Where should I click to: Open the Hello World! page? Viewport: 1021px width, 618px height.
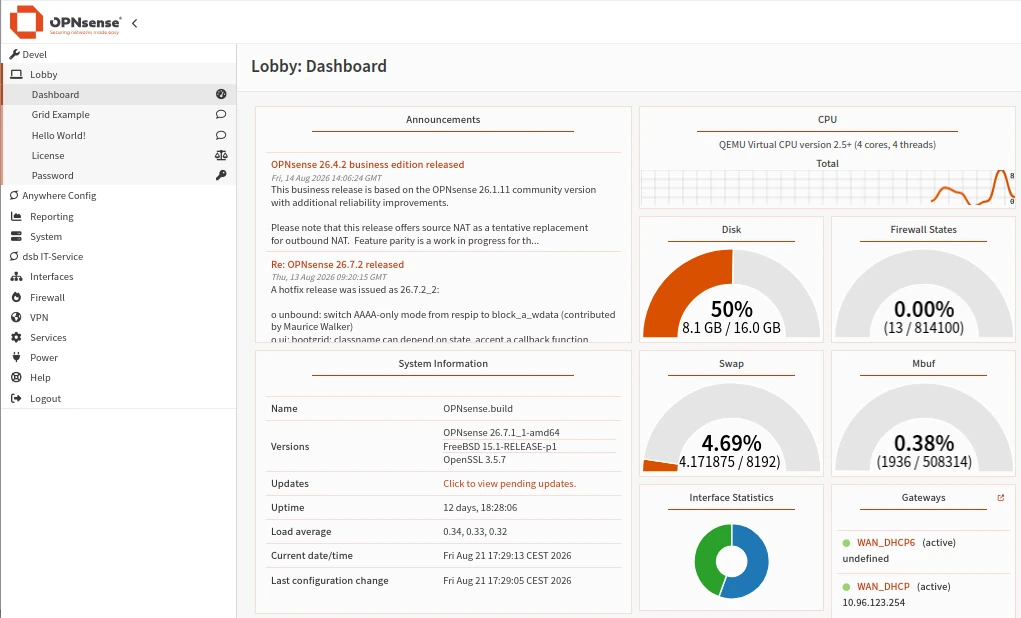(119, 135)
